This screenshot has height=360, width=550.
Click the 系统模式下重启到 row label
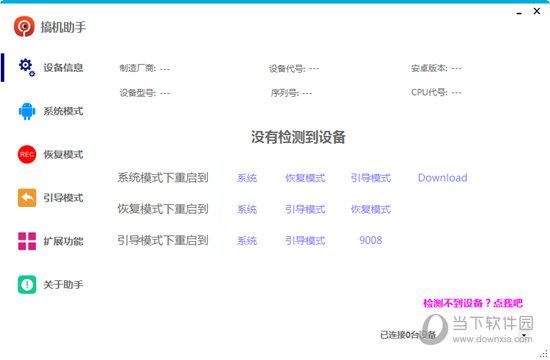pyautogui.click(x=163, y=178)
